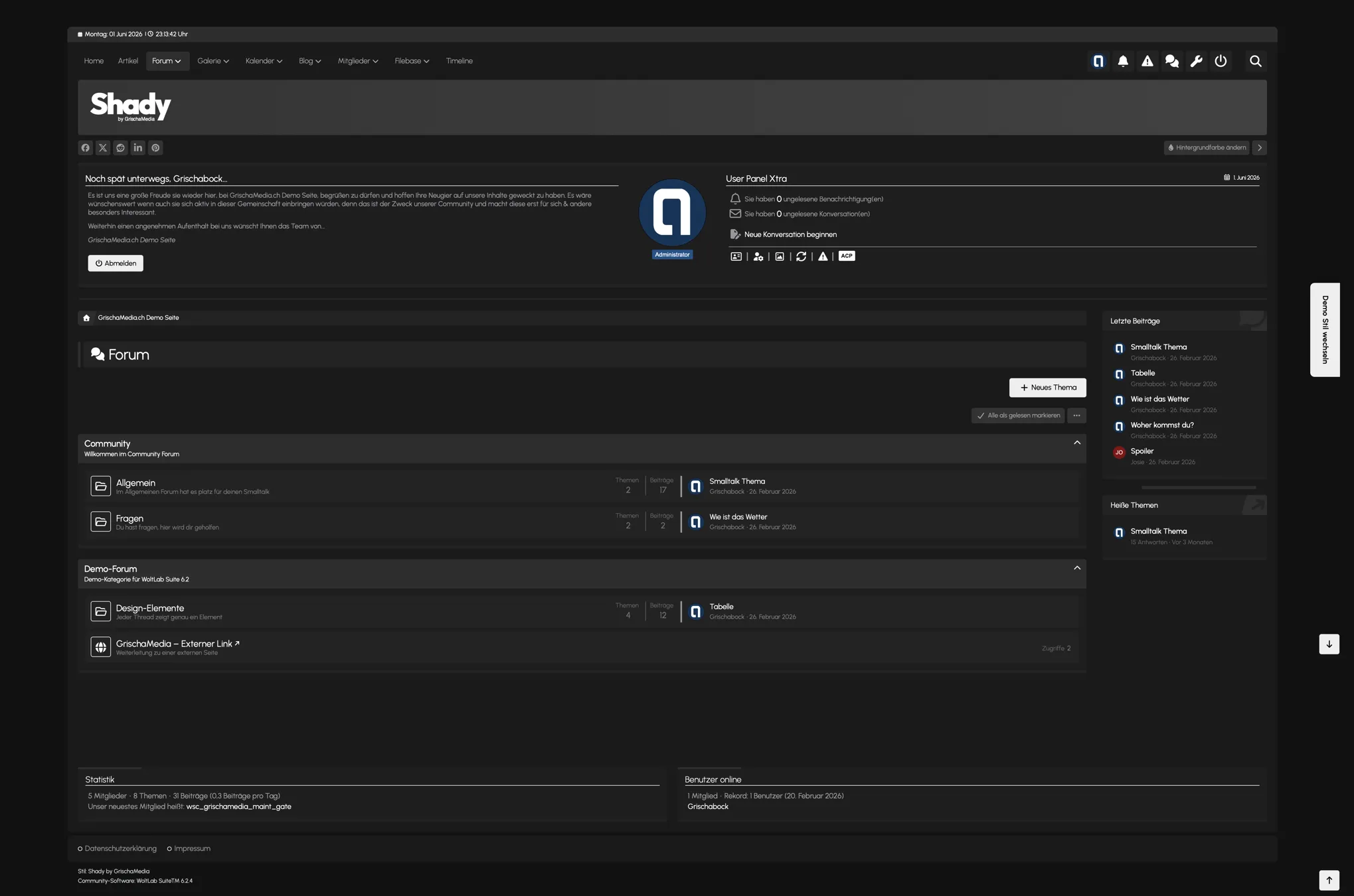Open Grischabock under Benutzer online
The height and width of the screenshot is (896, 1354).
point(708,807)
